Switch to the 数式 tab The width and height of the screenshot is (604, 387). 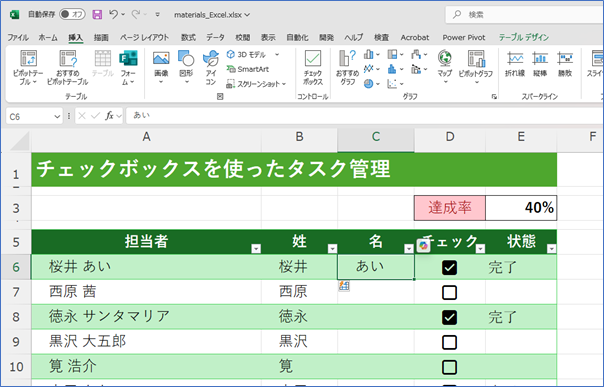[x=188, y=37]
